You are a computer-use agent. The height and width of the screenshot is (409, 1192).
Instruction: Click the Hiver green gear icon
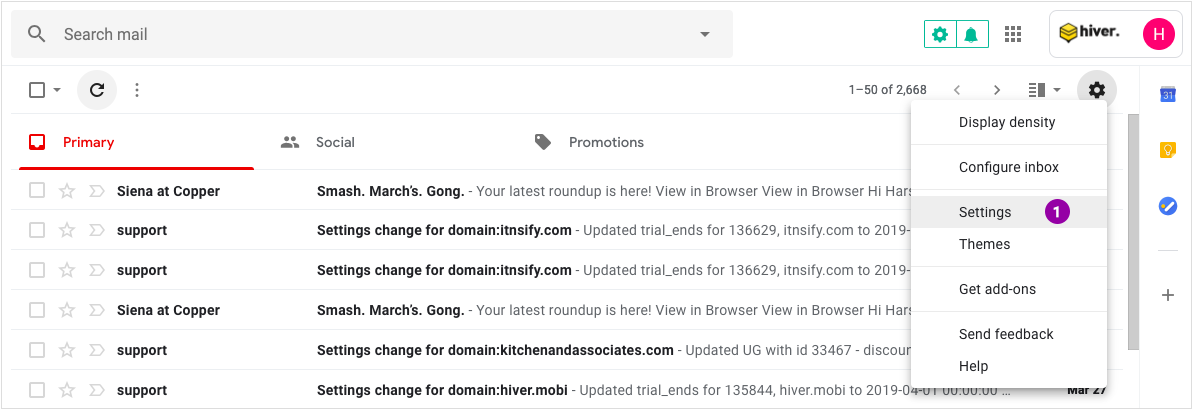click(940, 34)
